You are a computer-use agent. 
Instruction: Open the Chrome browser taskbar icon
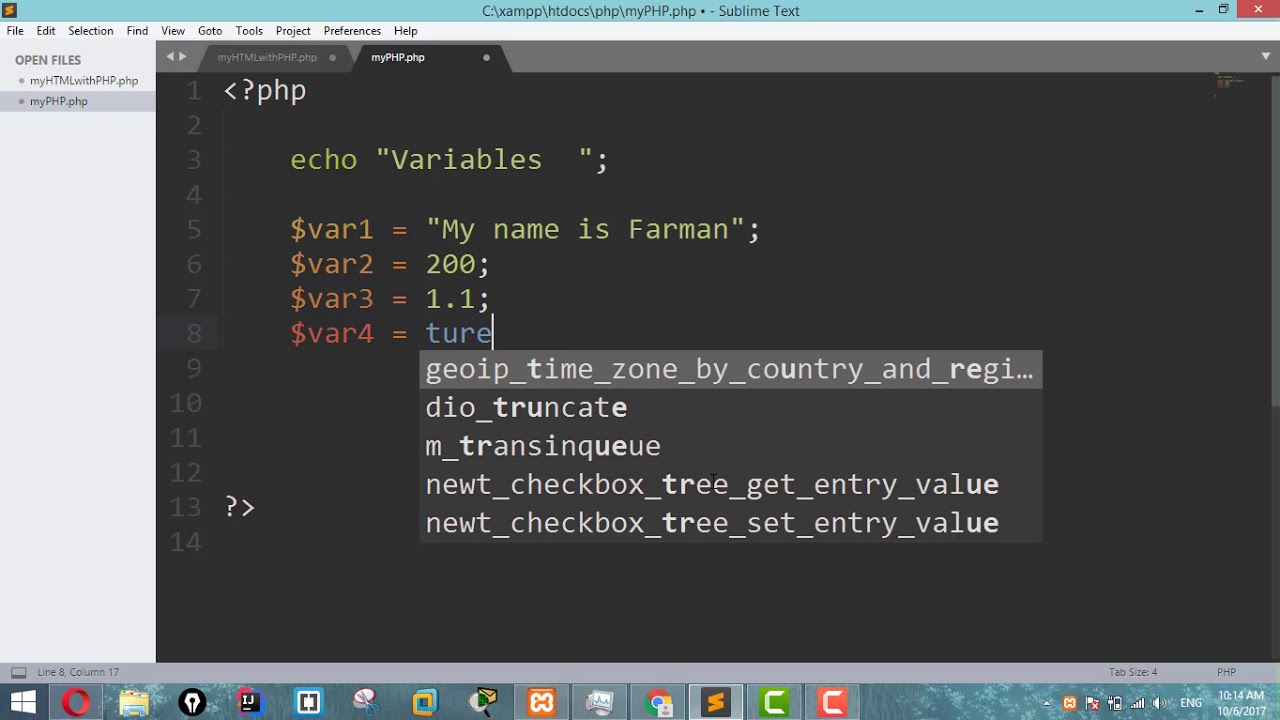659,702
